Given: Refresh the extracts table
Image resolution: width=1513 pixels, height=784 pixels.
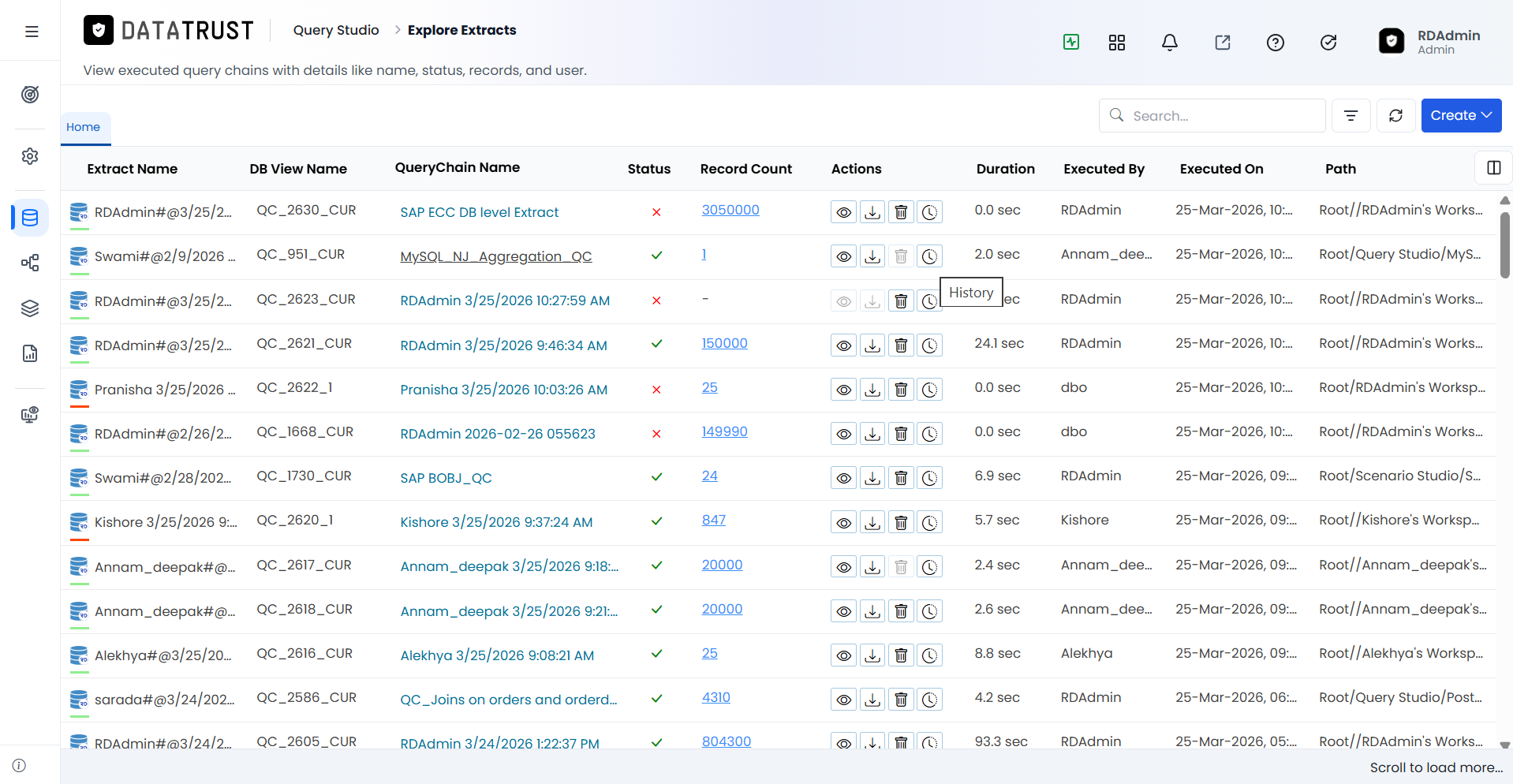Looking at the screenshot, I should (1396, 116).
